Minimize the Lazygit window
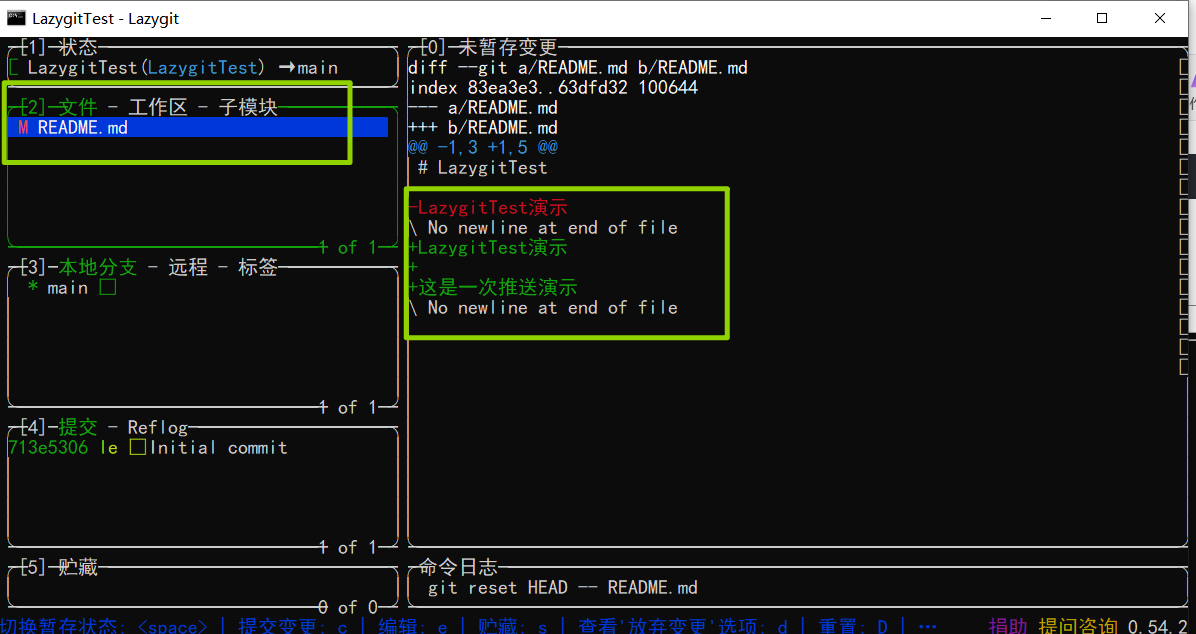The width and height of the screenshot is (1196, 634). (x=1044, y=18)
